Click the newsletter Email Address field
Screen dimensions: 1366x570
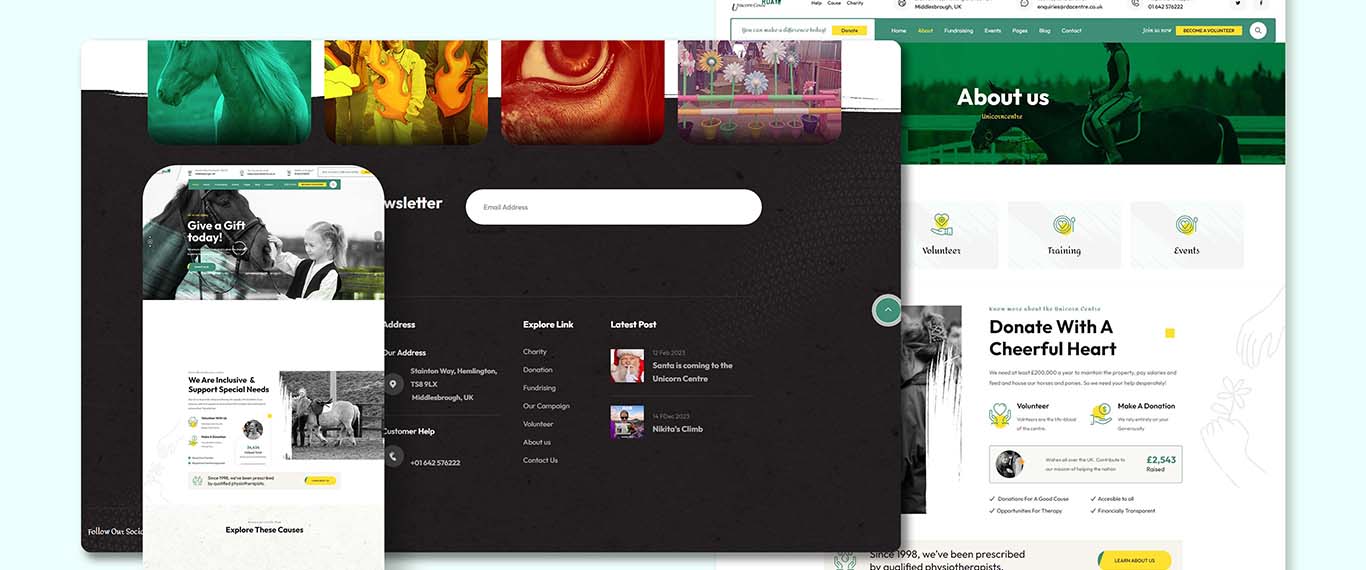(613, 207)
